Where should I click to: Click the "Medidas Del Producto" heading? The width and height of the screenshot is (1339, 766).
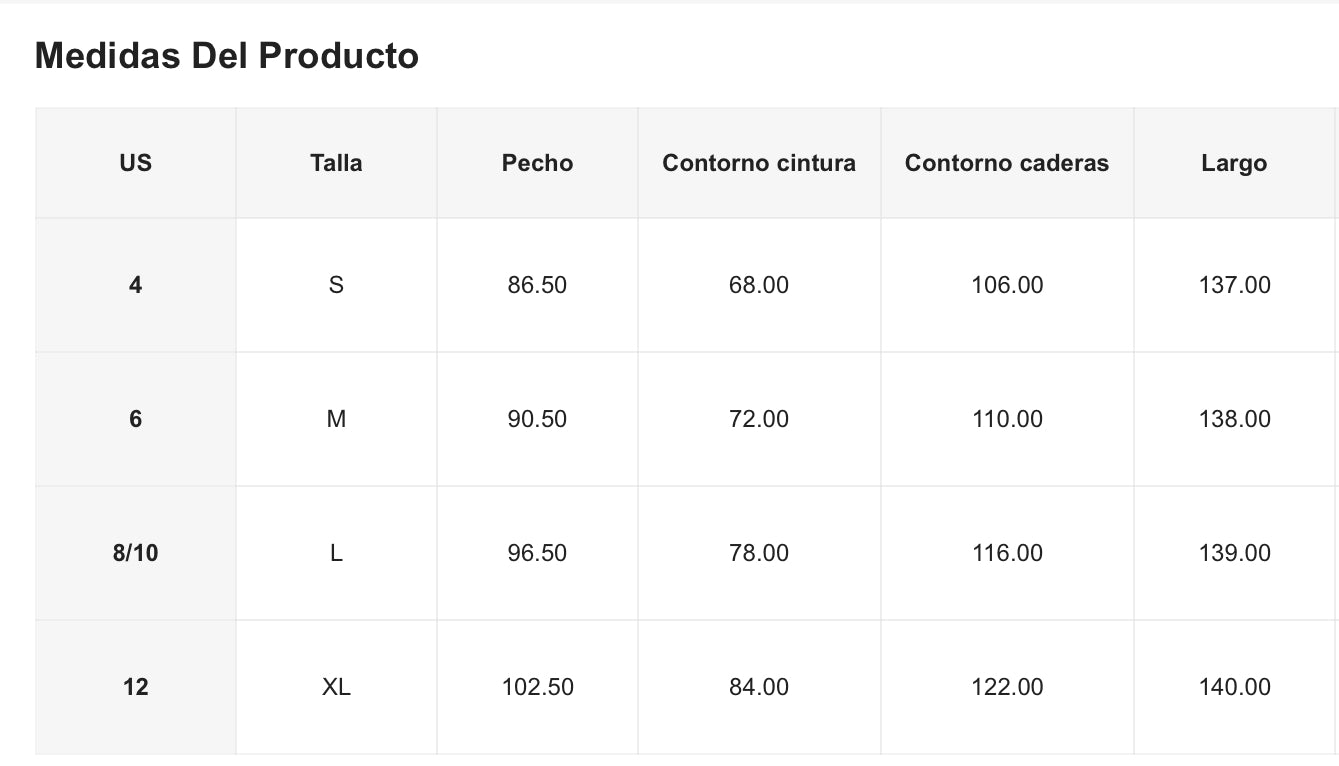pyautogui.click(x=226, y=56)
